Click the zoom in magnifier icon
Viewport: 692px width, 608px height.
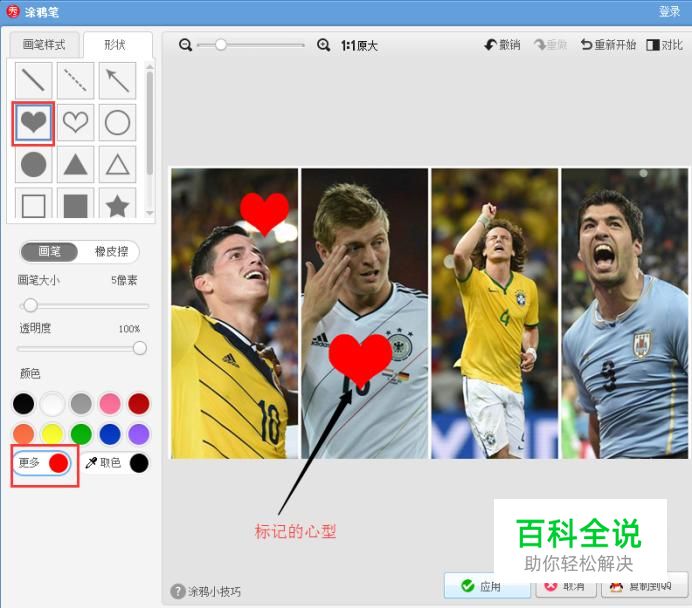[323, 45]
